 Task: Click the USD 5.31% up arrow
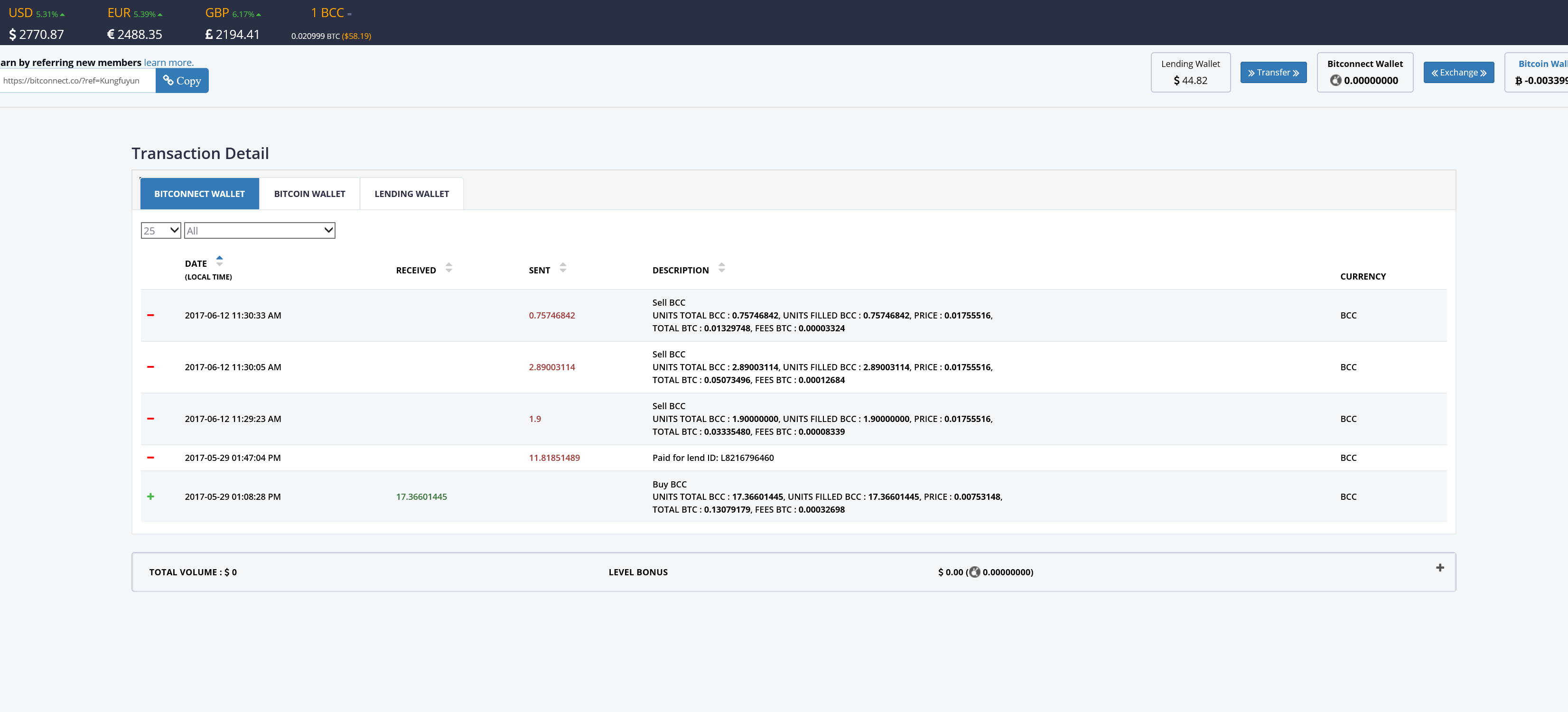point(62,15)
